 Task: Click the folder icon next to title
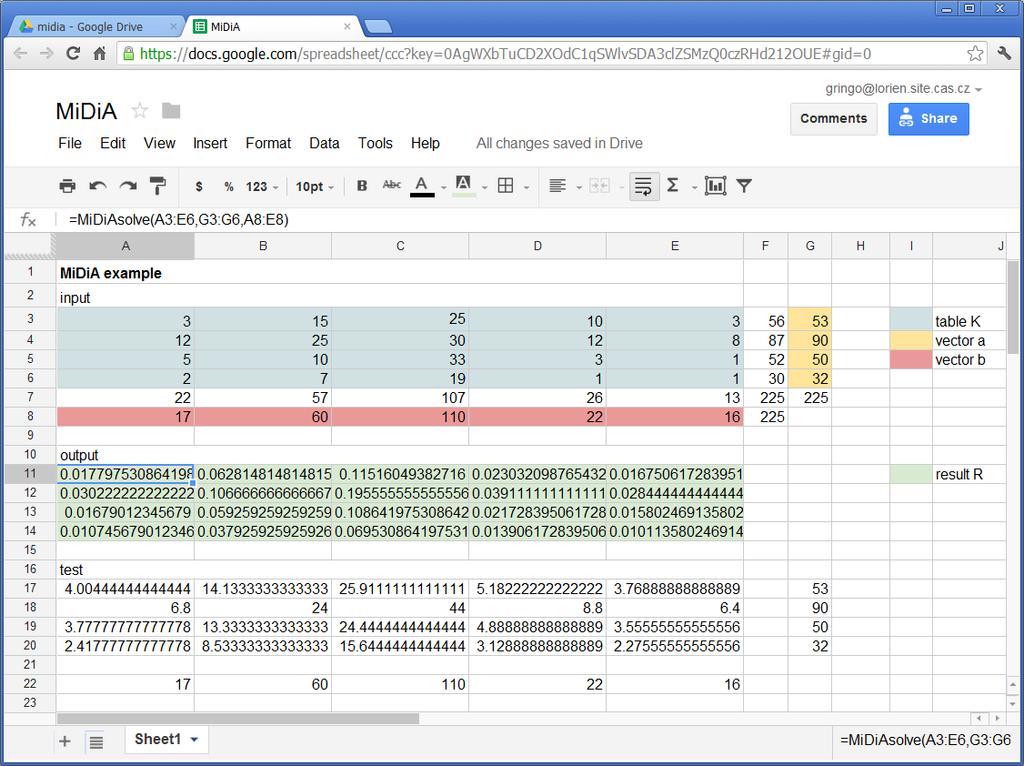171,111
